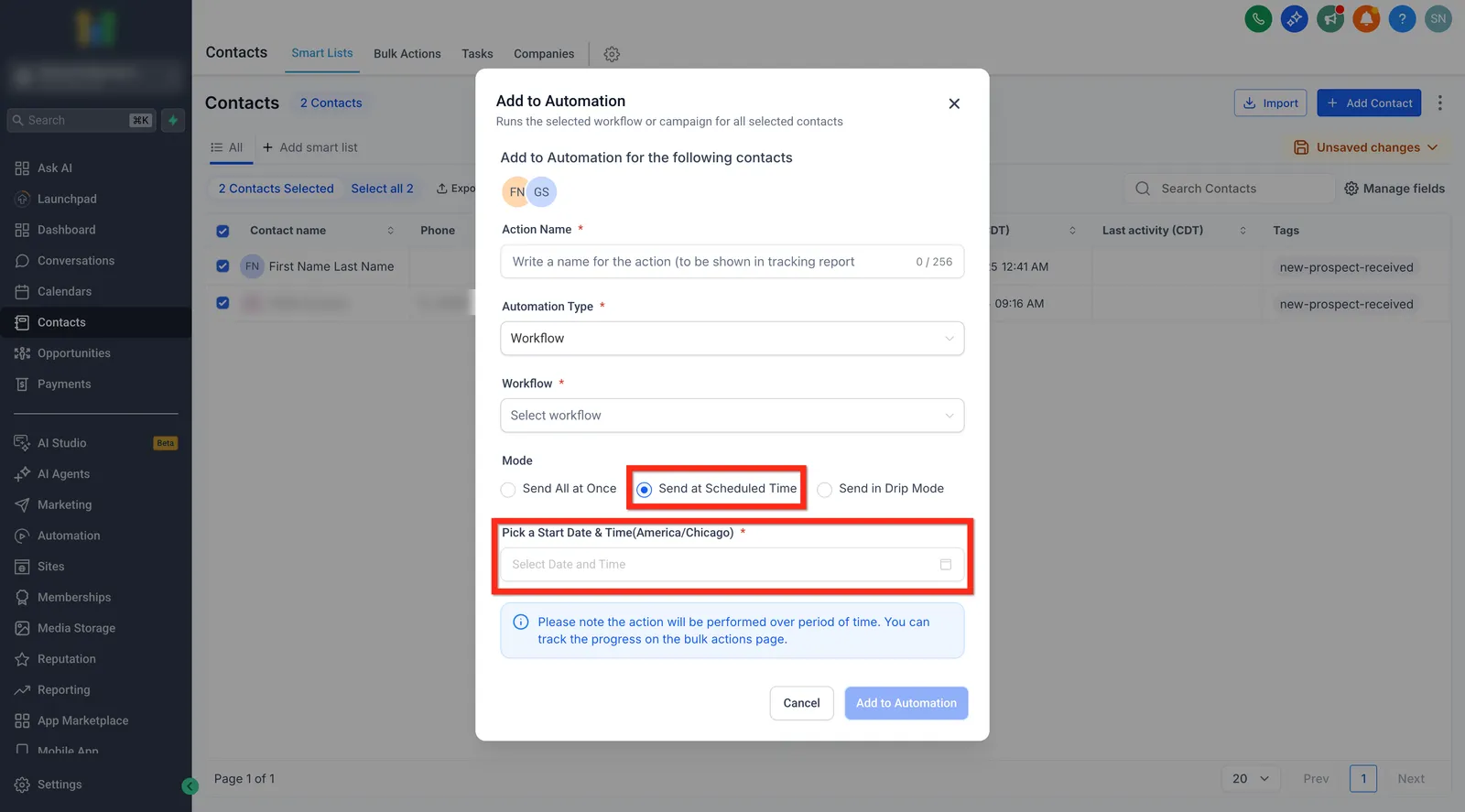
Task: Click the Cancel button
Action: click(801, 703)
